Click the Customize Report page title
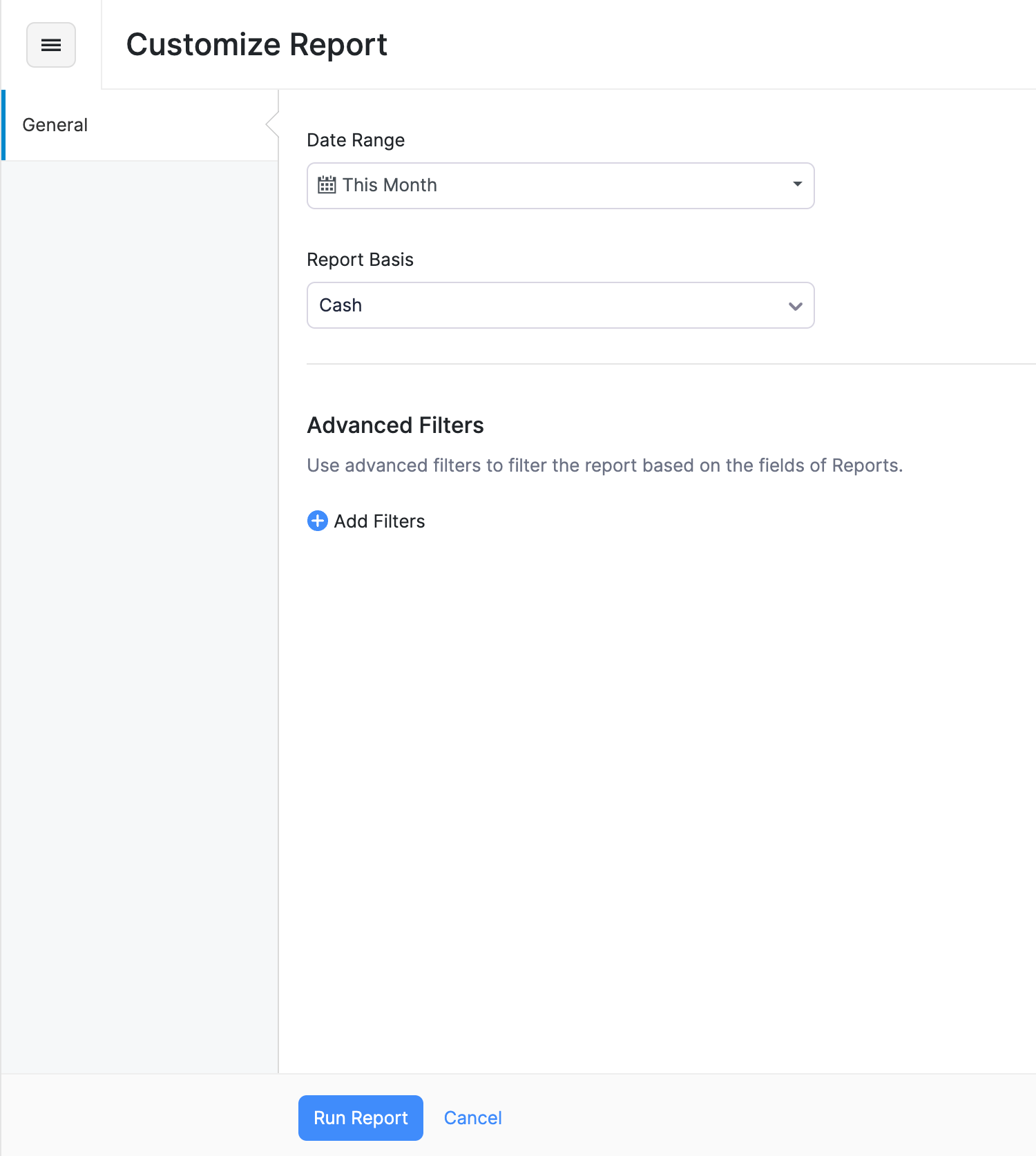 tap(256, 45)
